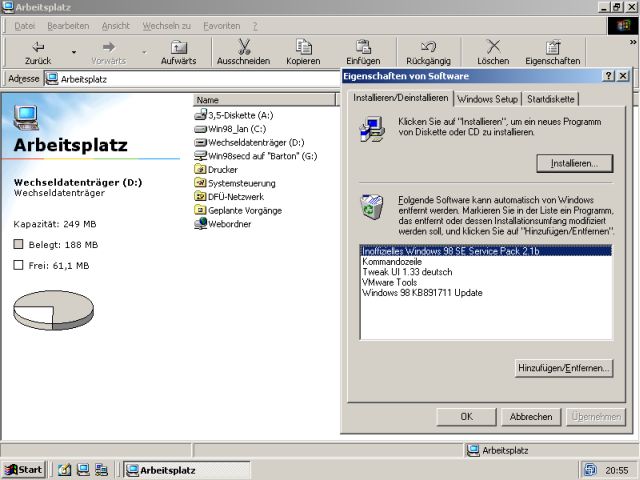Click OK in the Software properties dialog
The width and height of the screenshot is (640, 480).
tap(467, 417)
